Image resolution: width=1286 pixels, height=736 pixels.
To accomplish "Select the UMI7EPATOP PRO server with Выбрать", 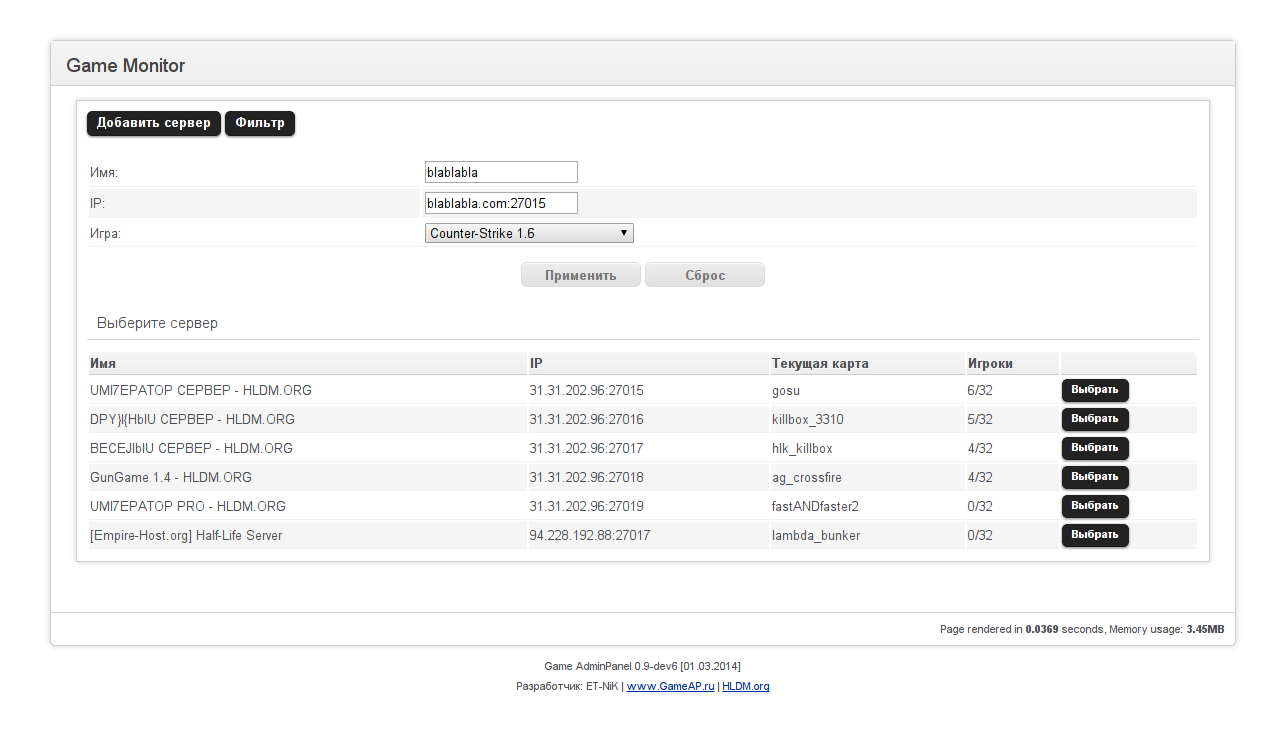I will pos(1095,506).
